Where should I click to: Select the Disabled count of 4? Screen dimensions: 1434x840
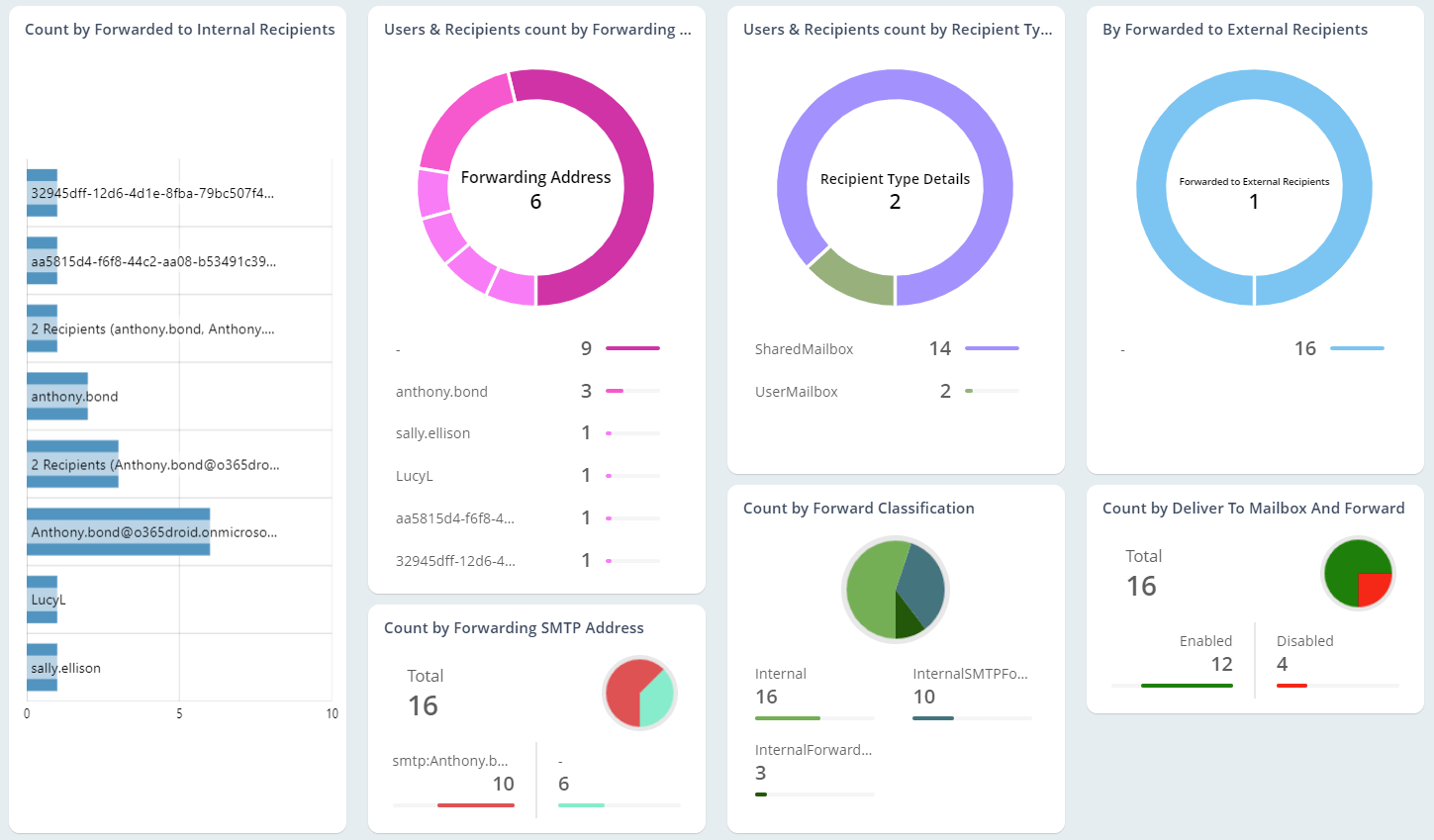click(x=1283, y=665)
